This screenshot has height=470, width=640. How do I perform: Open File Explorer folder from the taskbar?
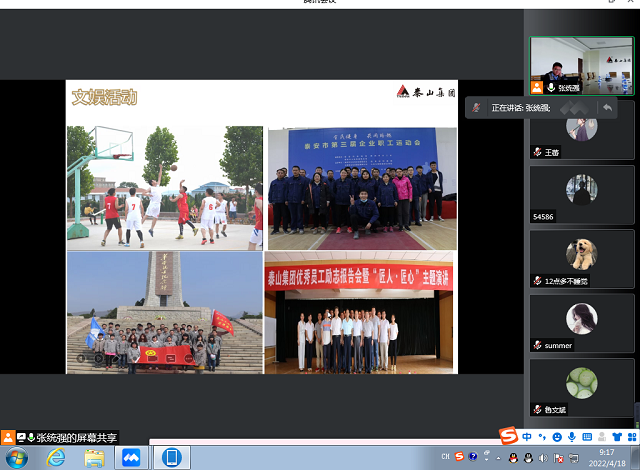coord(94,457)
